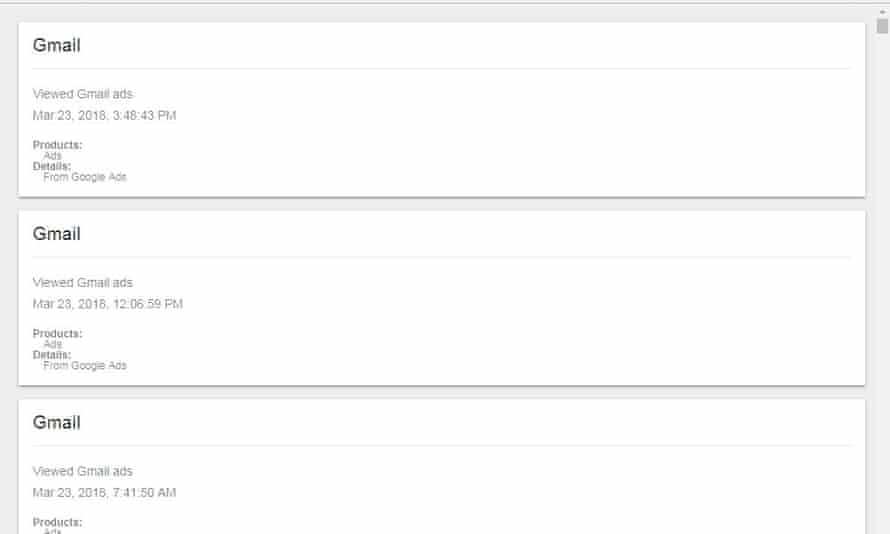This screenshot has height=534, width=890.
Task: Click the Mar 23, 2018, 12:06:59 PM timestamp
Action: click(107, 304)
